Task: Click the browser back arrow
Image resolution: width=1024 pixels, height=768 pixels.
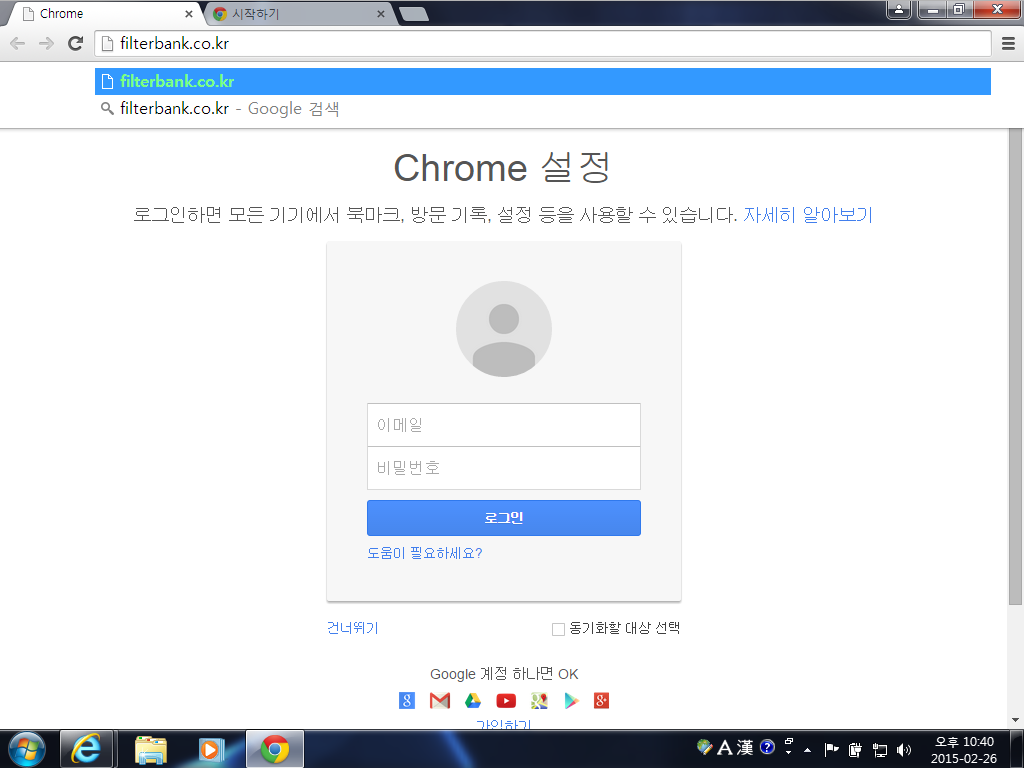Action: click(x=18, y=44)
